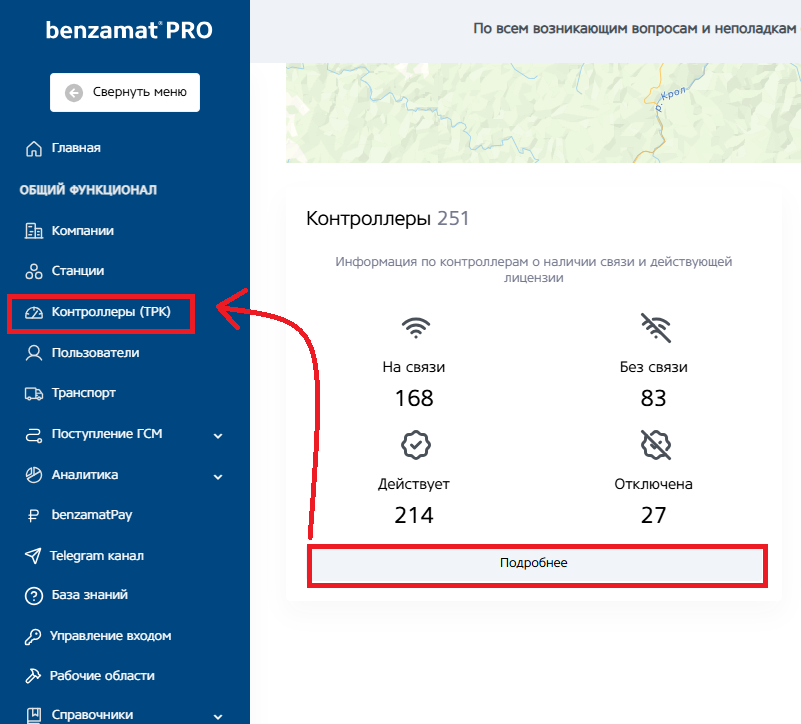Click the Станции circles icon
801x724 pixels.
click(x=34, y=271)
